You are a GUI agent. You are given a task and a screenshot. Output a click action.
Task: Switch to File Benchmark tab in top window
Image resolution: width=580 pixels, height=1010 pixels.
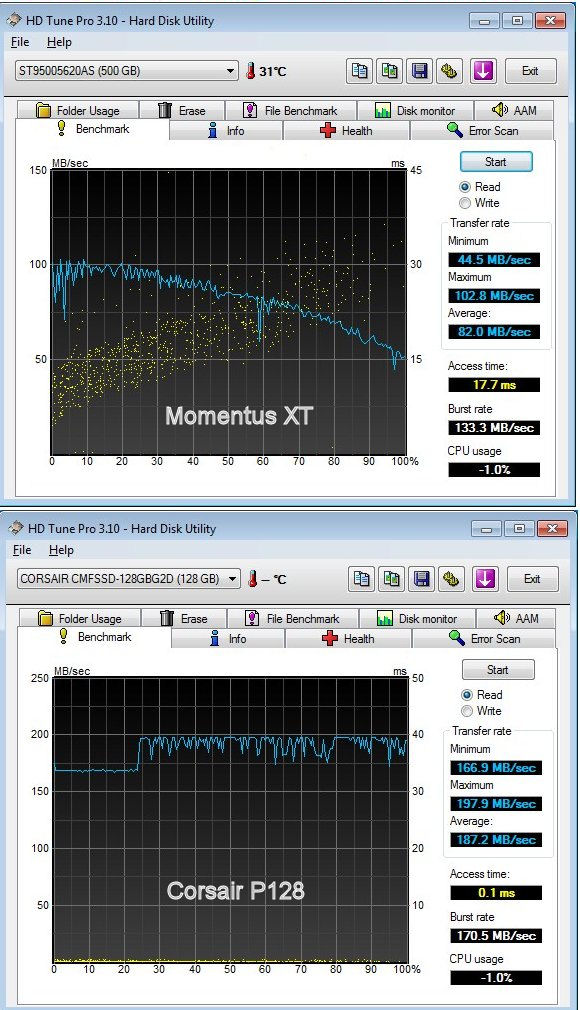point(291,110)
